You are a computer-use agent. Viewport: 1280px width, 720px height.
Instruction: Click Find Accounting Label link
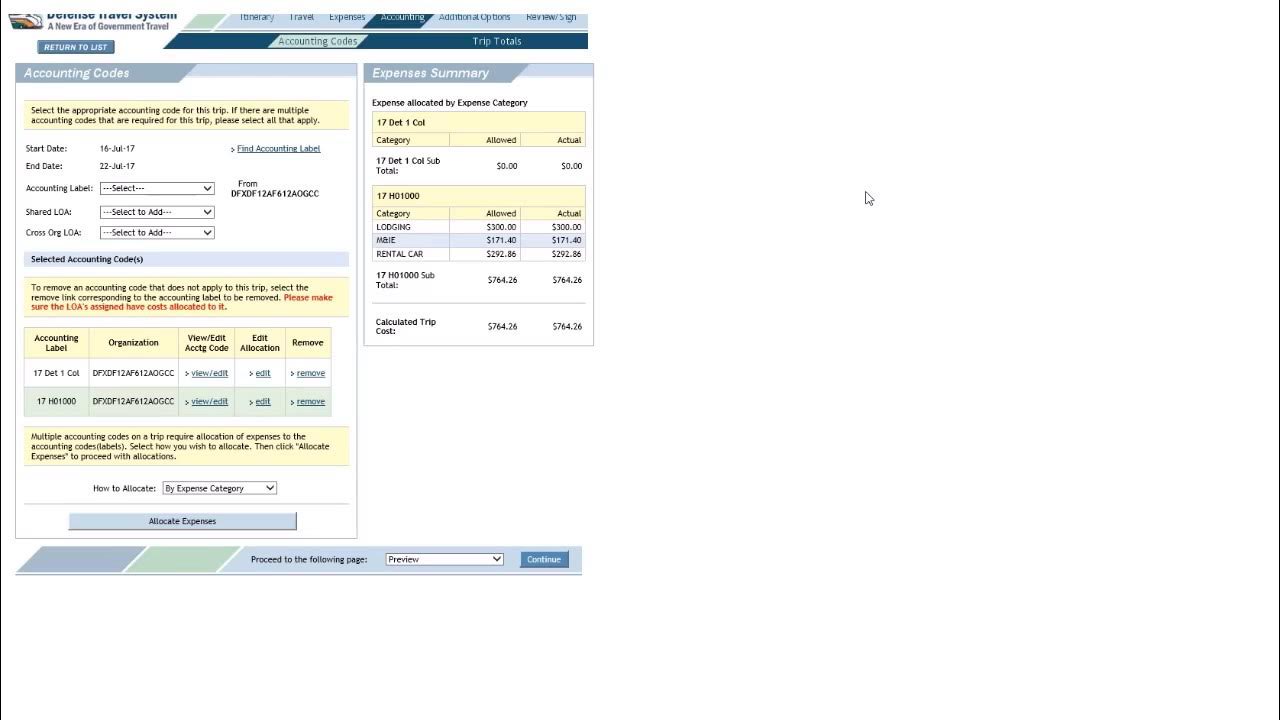pyautogui.click(x=278, y=149)
